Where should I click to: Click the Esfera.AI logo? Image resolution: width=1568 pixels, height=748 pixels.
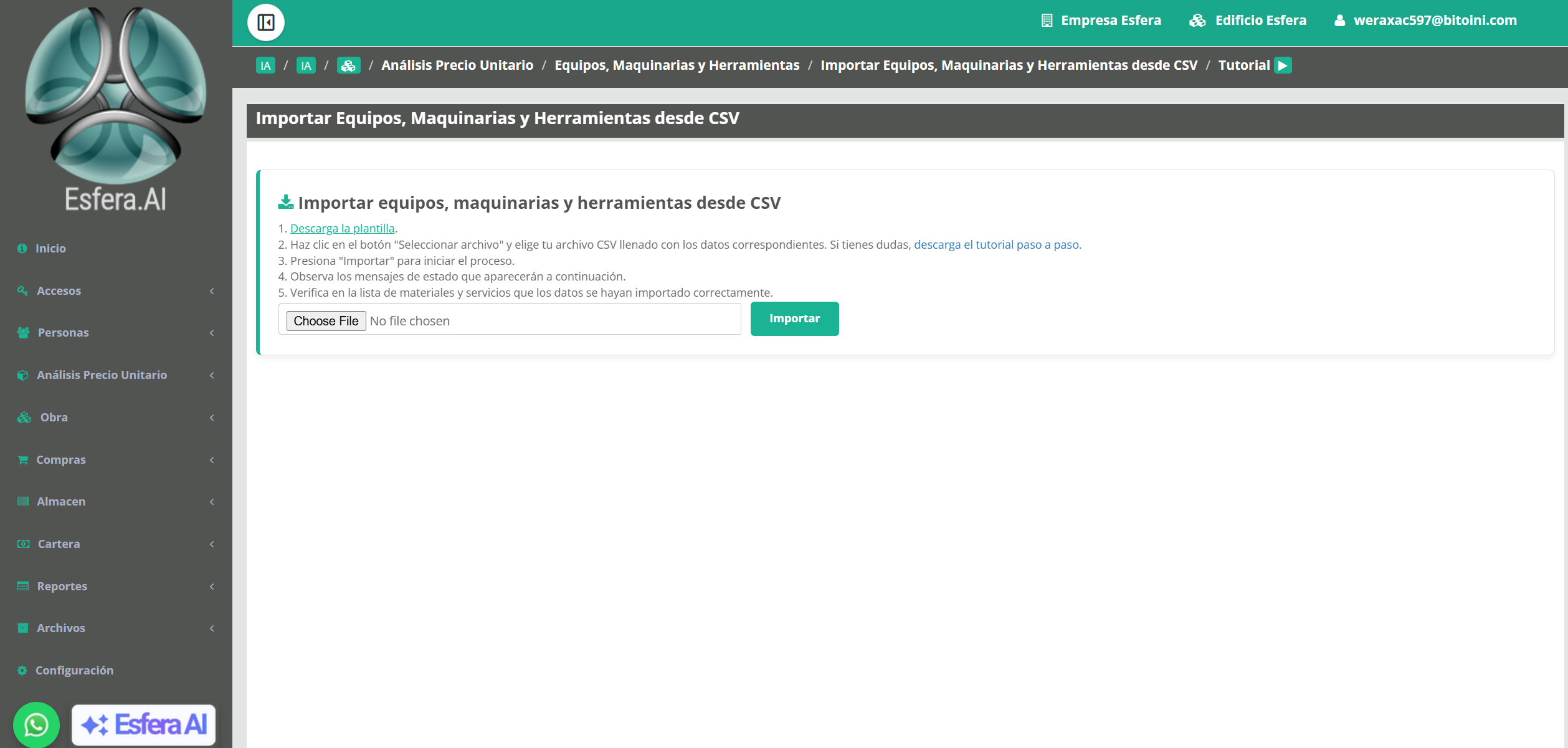point(116,109)
